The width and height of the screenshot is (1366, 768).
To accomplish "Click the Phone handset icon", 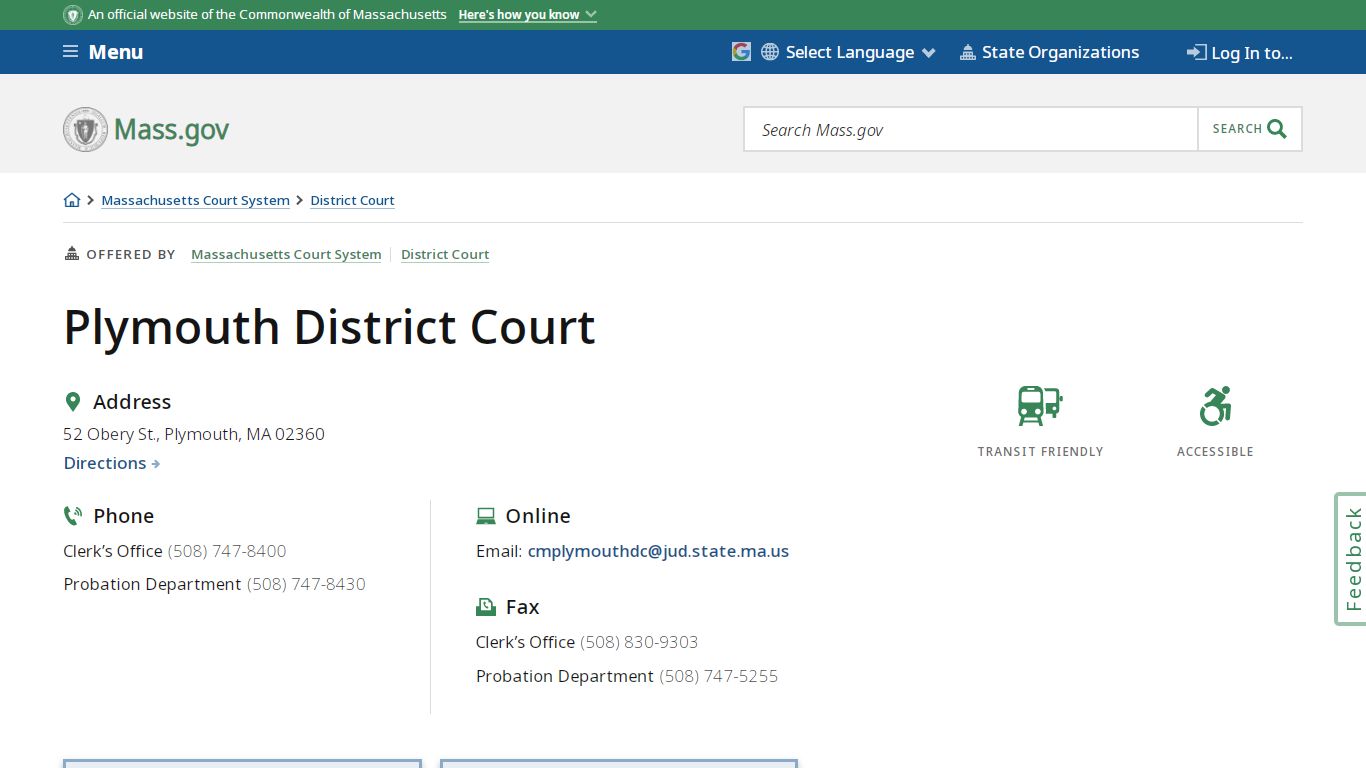I will click(72, 516).
